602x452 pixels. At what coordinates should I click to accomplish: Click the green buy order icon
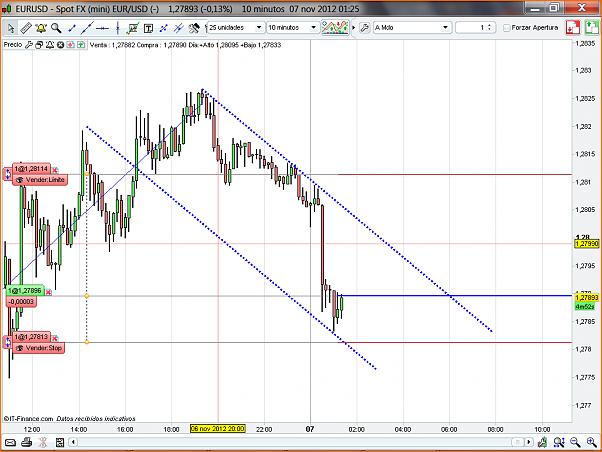coord(591,28)
